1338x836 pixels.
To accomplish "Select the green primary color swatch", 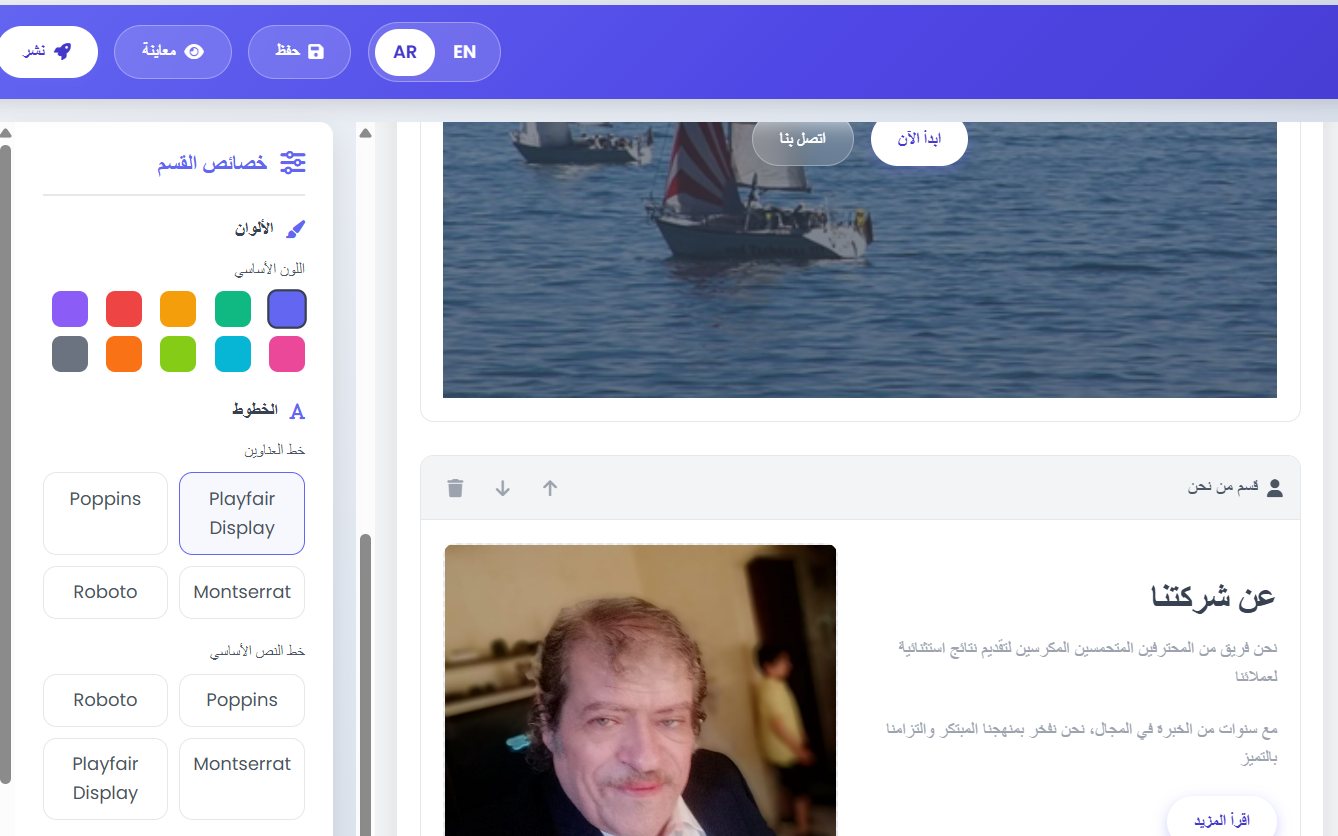I will coord(233,309).
